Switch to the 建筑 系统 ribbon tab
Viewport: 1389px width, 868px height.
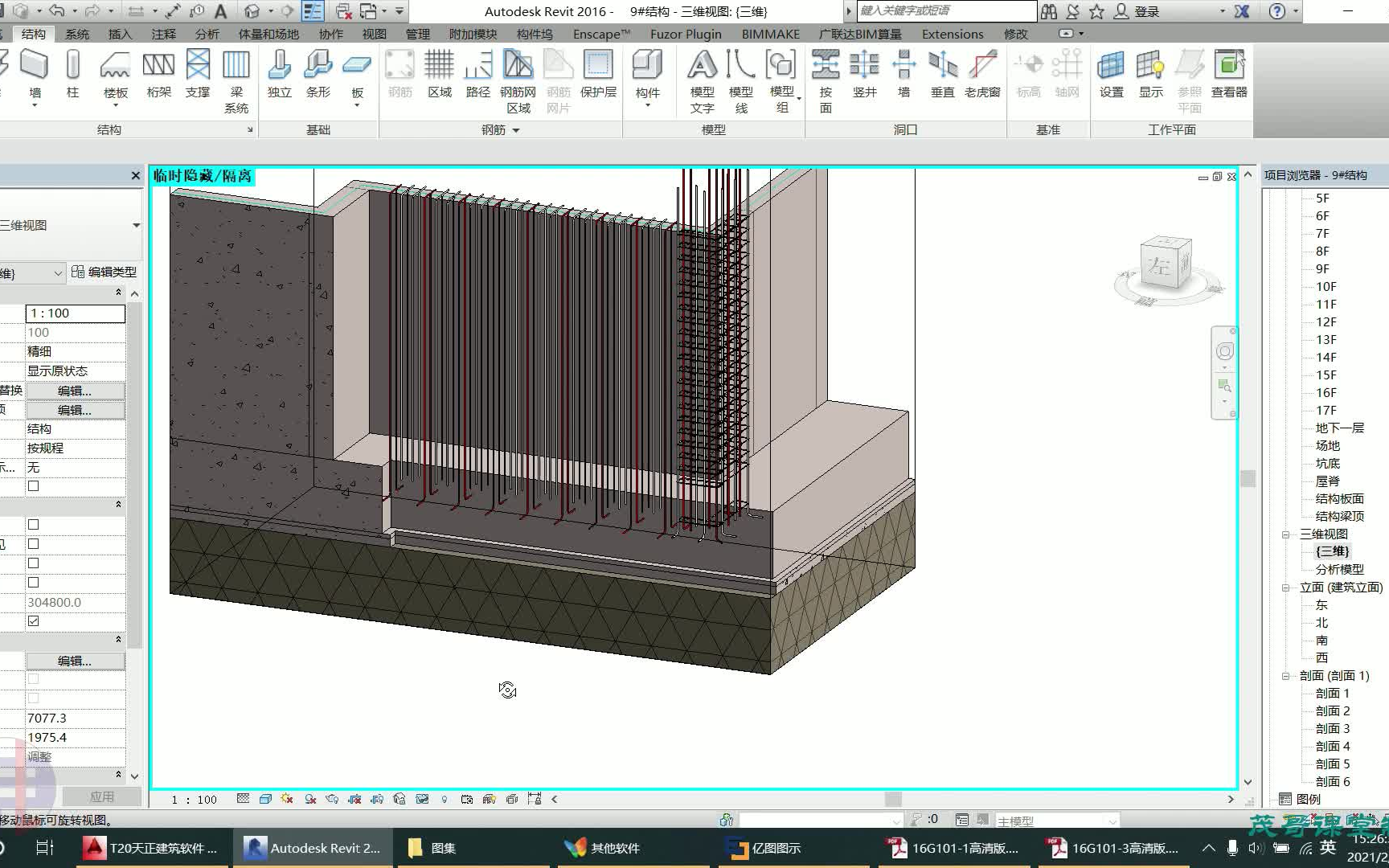(x=77, y=34)
